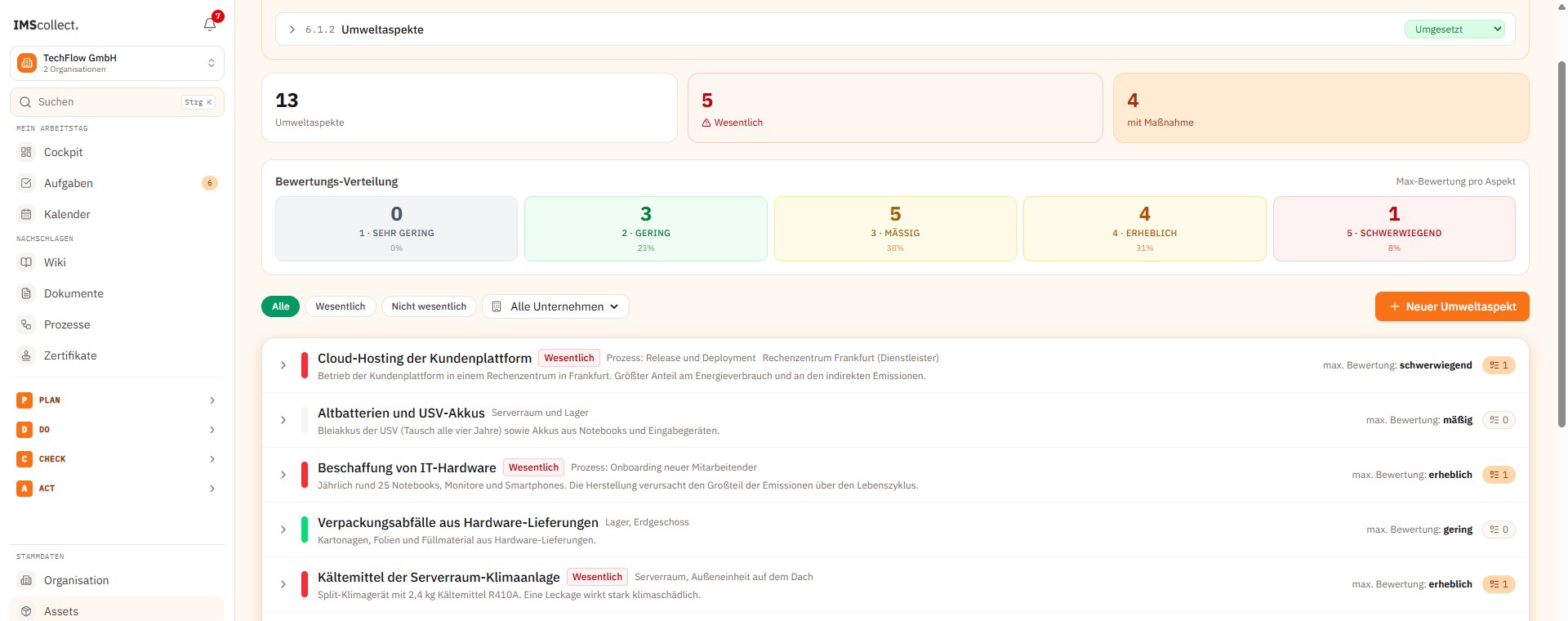
Task: Click the green severity bar of Verpackungsabfälle row
Action: [x=305, y=529]
